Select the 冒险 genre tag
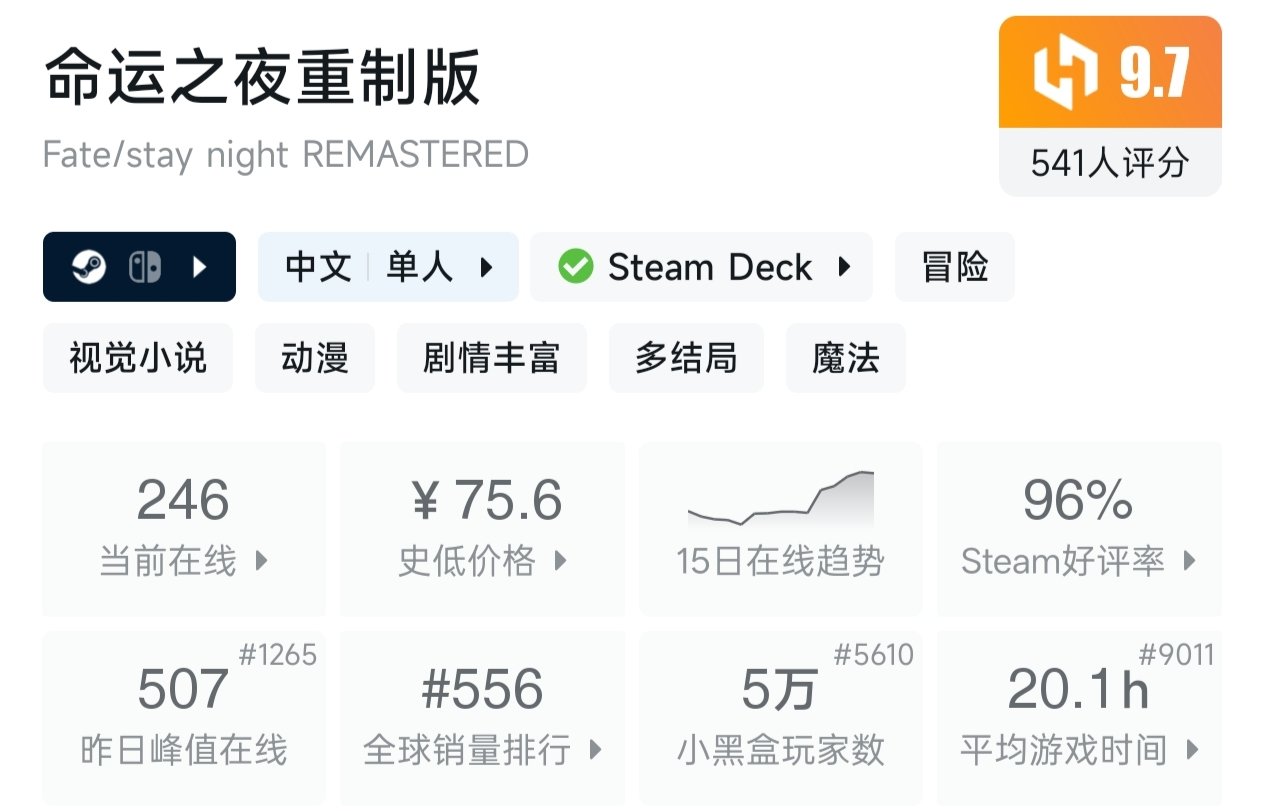 pyautogui.click(x=955, y=267)
